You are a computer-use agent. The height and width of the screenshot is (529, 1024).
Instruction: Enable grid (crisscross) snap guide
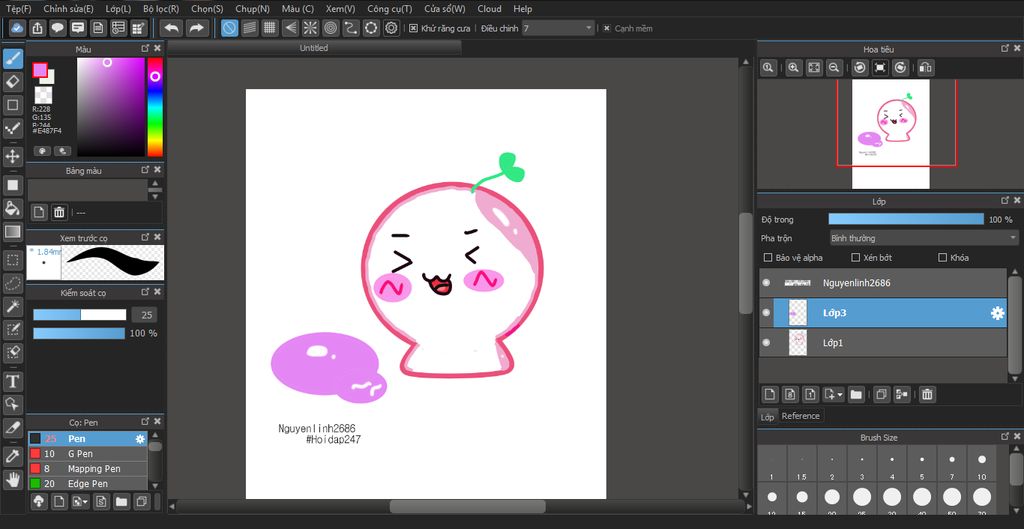pos(270,28)
